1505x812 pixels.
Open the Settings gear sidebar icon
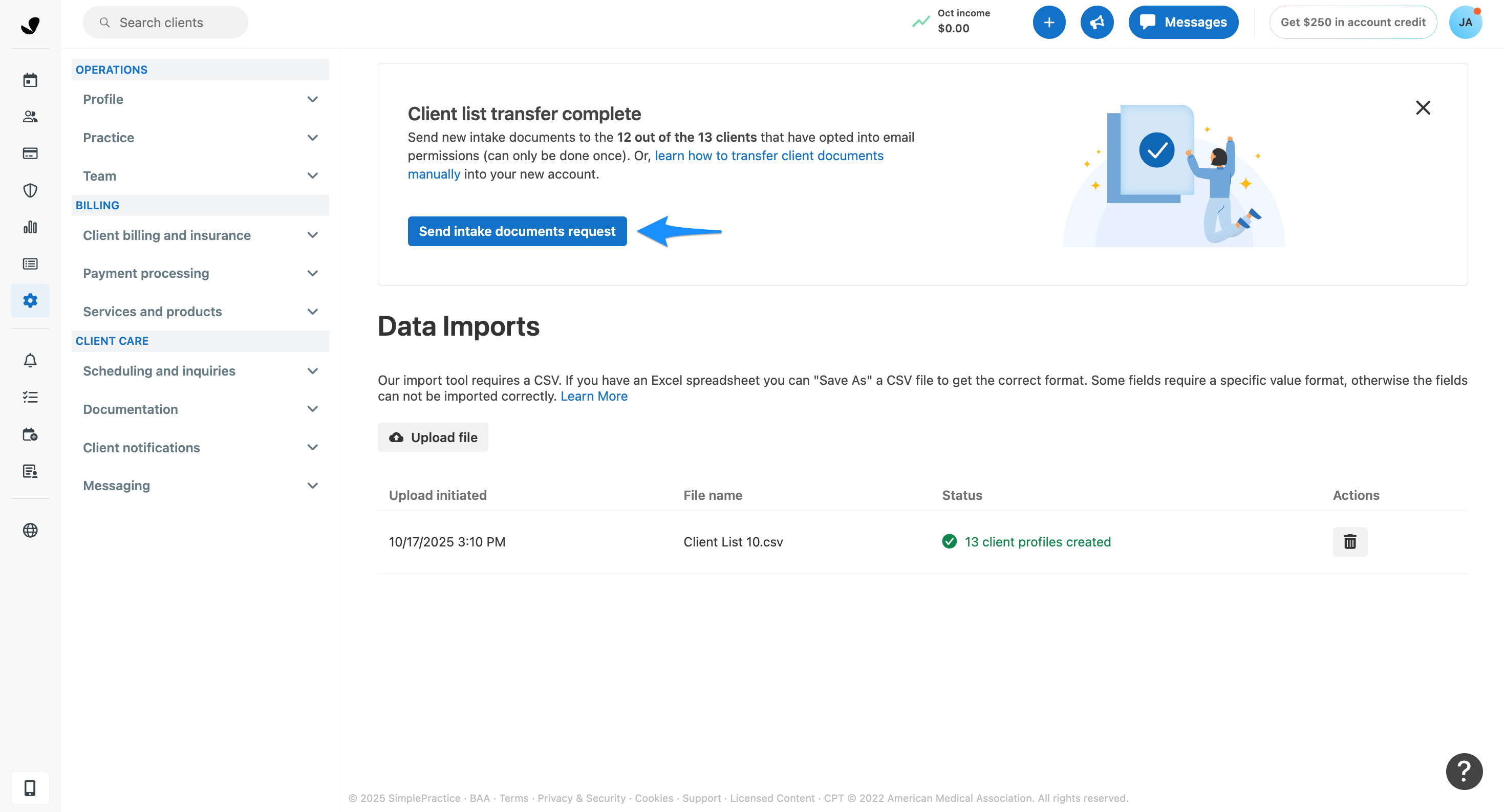(x=30, y=301)
